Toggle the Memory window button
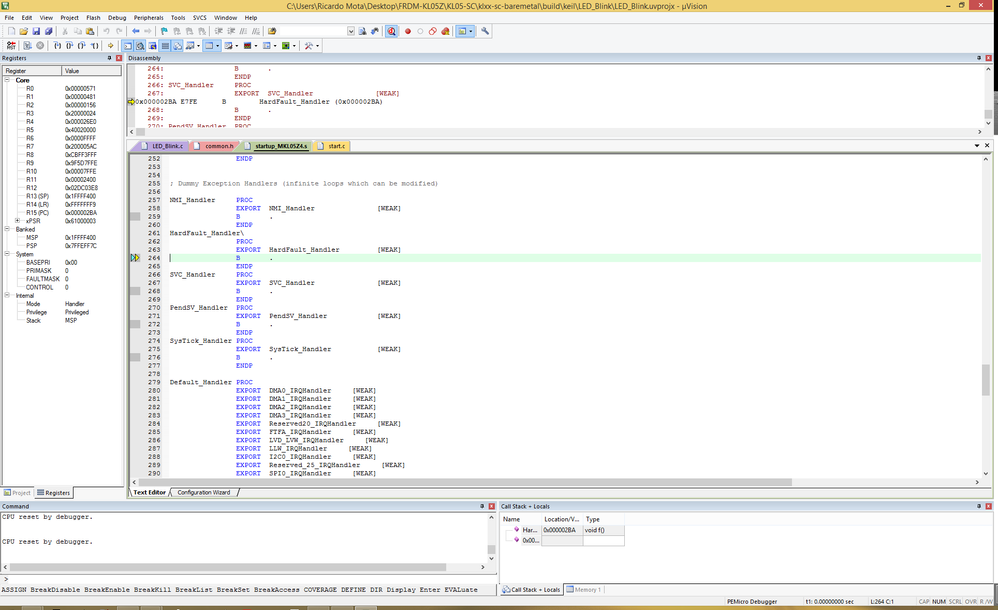The height and width of the screenshot is (610, 998). 209,46
